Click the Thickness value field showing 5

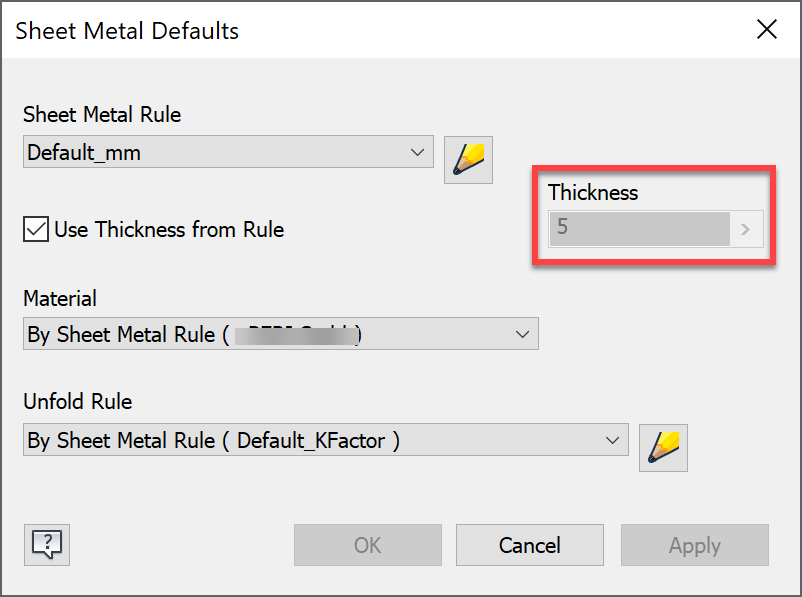point(640,229)
